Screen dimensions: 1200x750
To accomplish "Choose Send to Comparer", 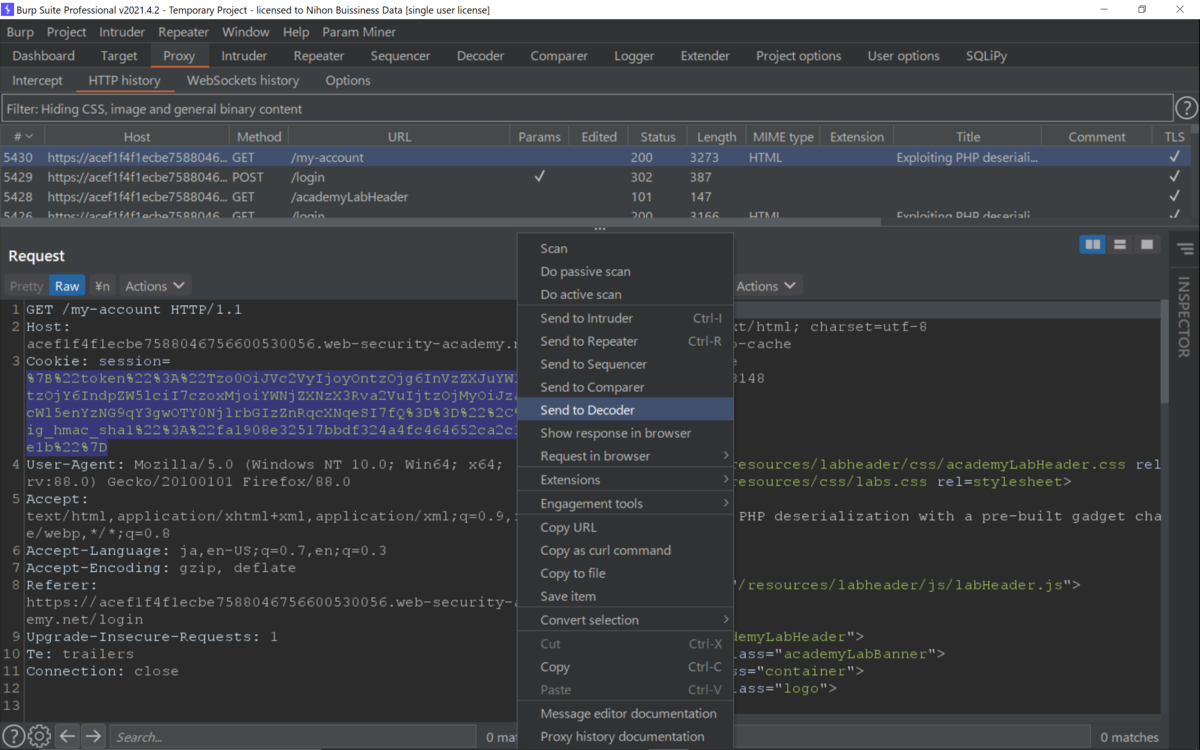I will tap(625, 387).
